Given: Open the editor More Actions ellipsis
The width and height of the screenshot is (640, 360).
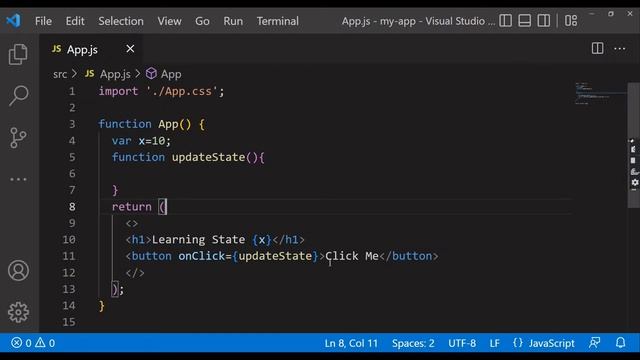Looking at the screenshot, I should [x=620, y=49].
